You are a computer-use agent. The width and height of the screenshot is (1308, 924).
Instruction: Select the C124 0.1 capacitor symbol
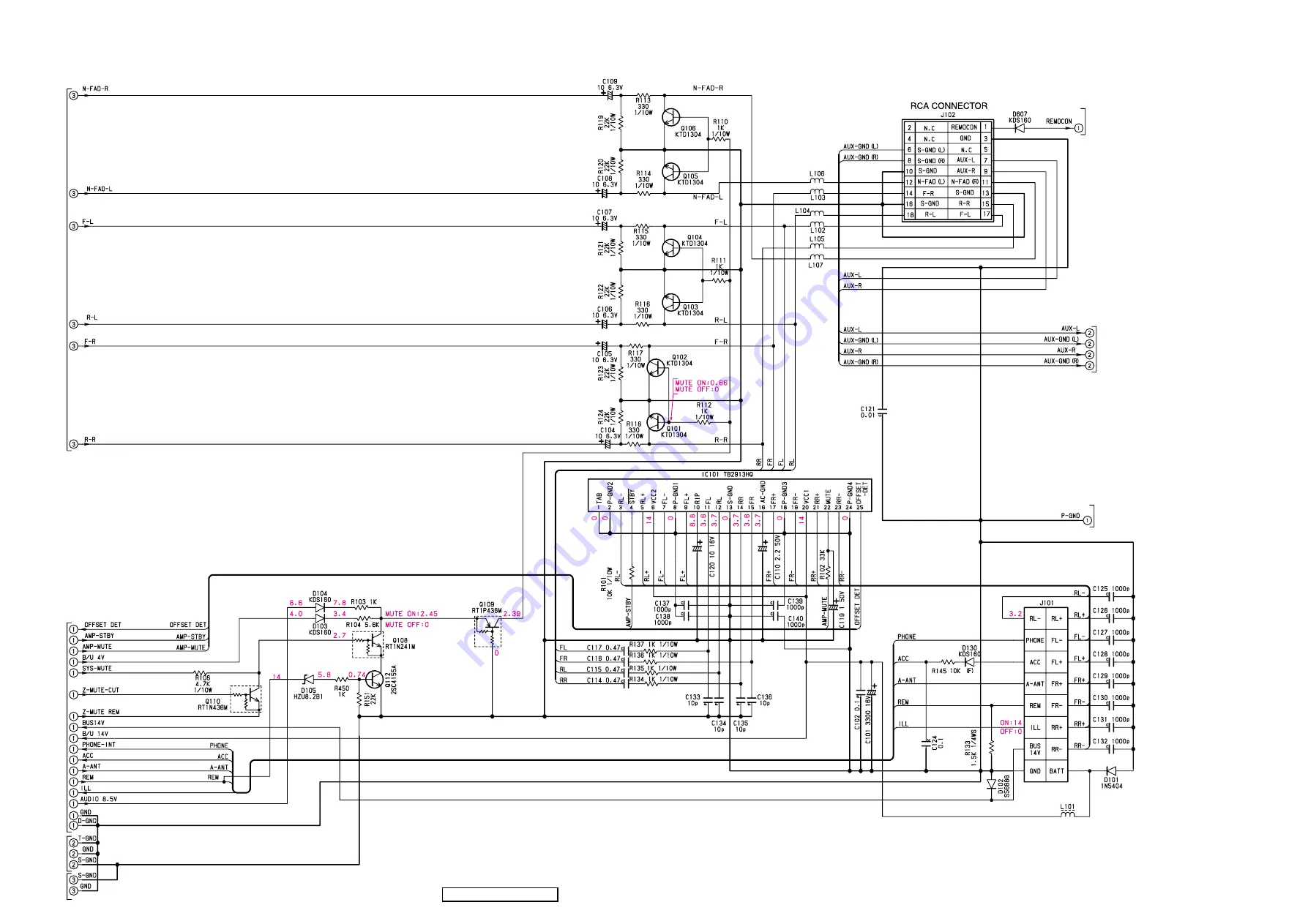926,743
